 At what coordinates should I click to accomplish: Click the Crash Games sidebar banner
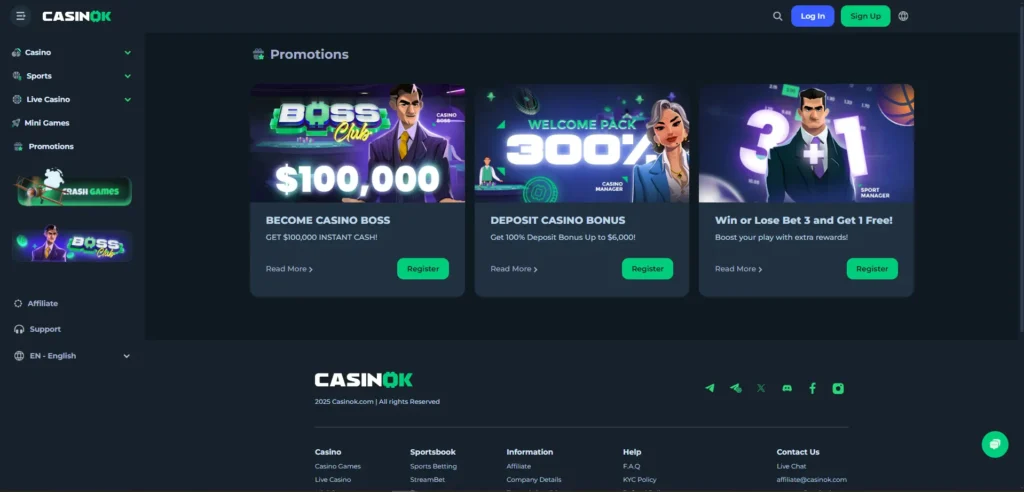click(72, 188)
